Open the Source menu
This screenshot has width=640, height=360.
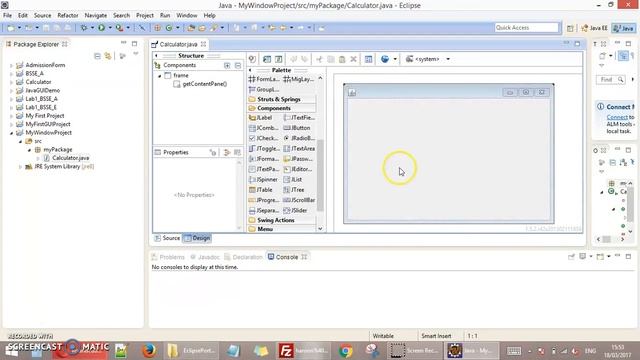(x=42, y=16)
